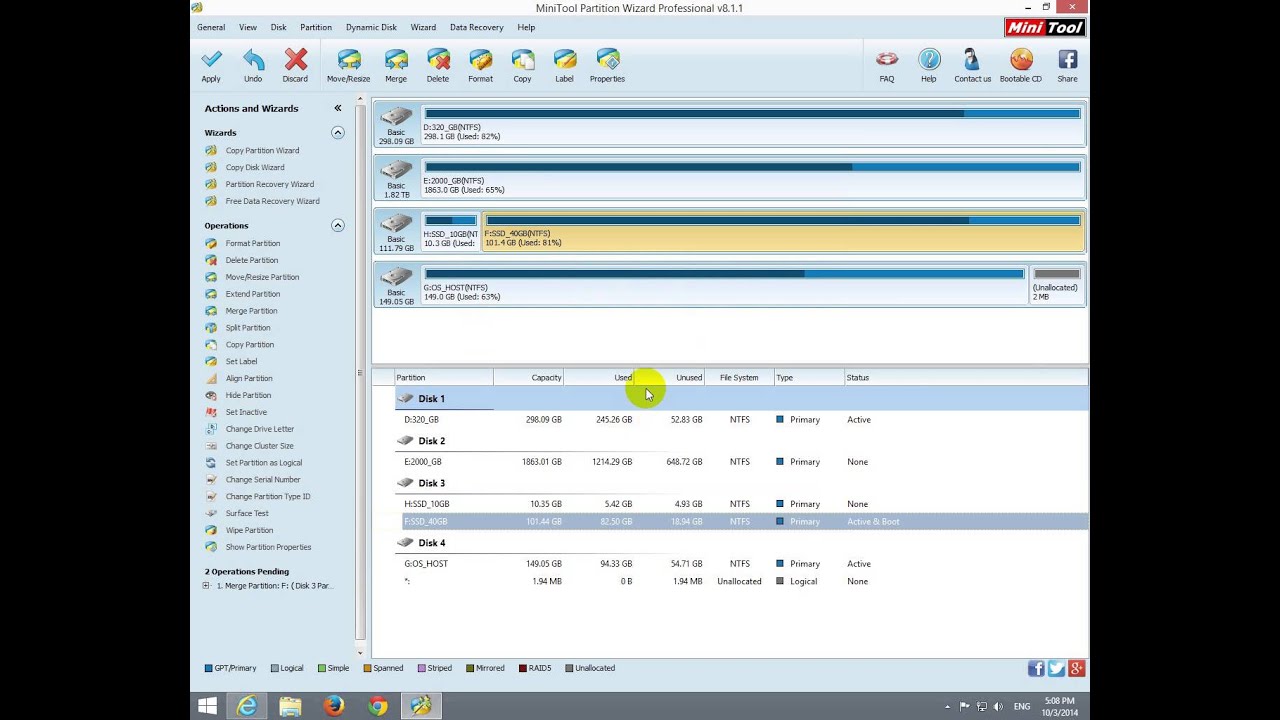Click the Twitter icon at bottom right

click(1056, 669)
